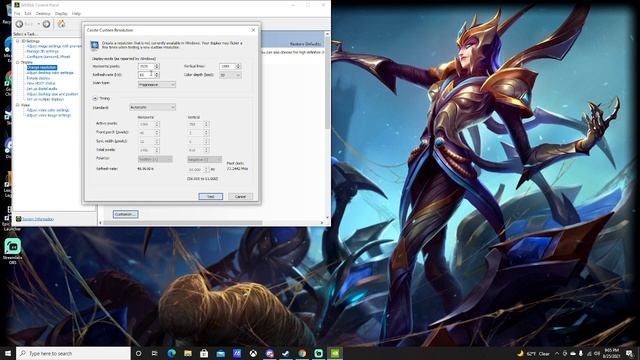Image resolution: width=640 pixels, height=360 pixels.
Task: Select Set up digital audio task
Action: click(x=42, y=89)
